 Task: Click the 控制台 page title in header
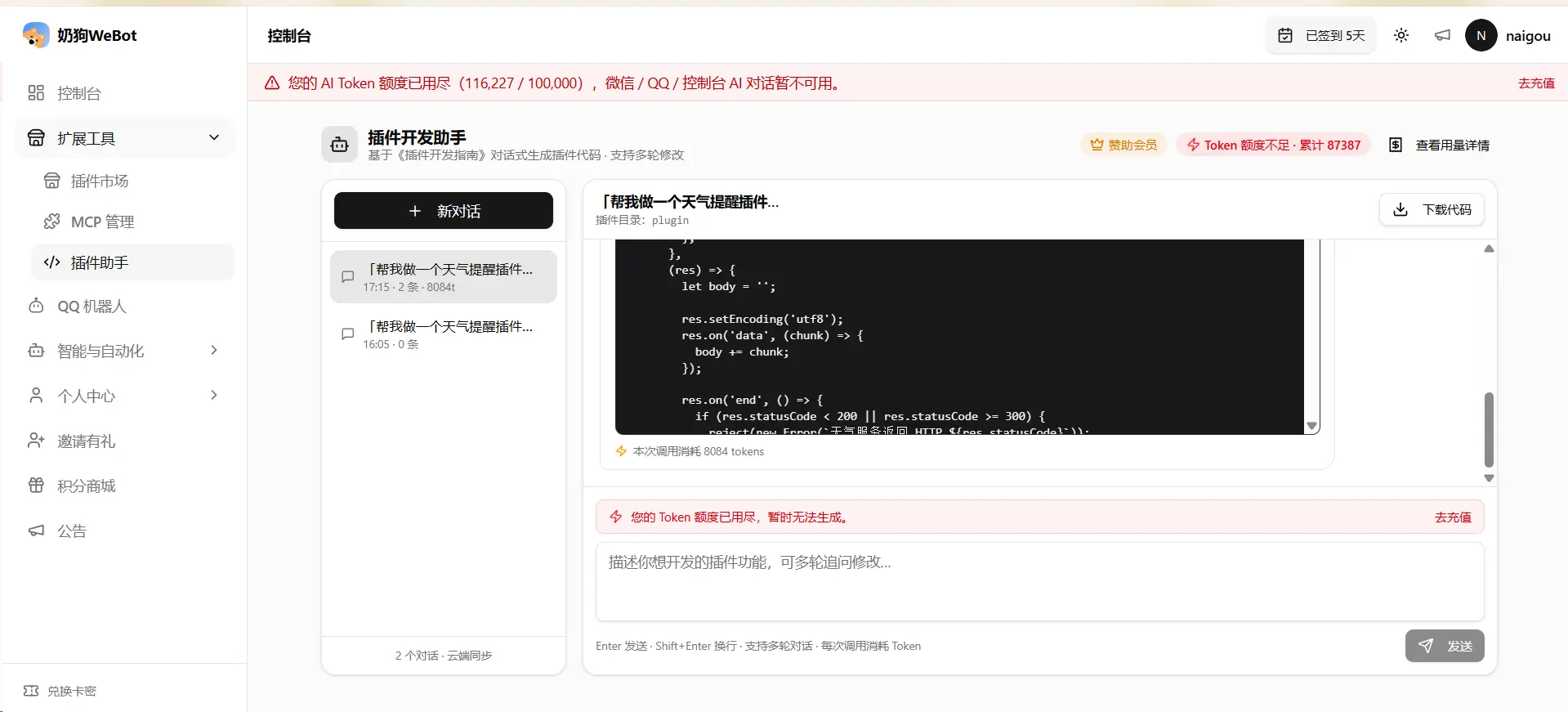point(289,36)
